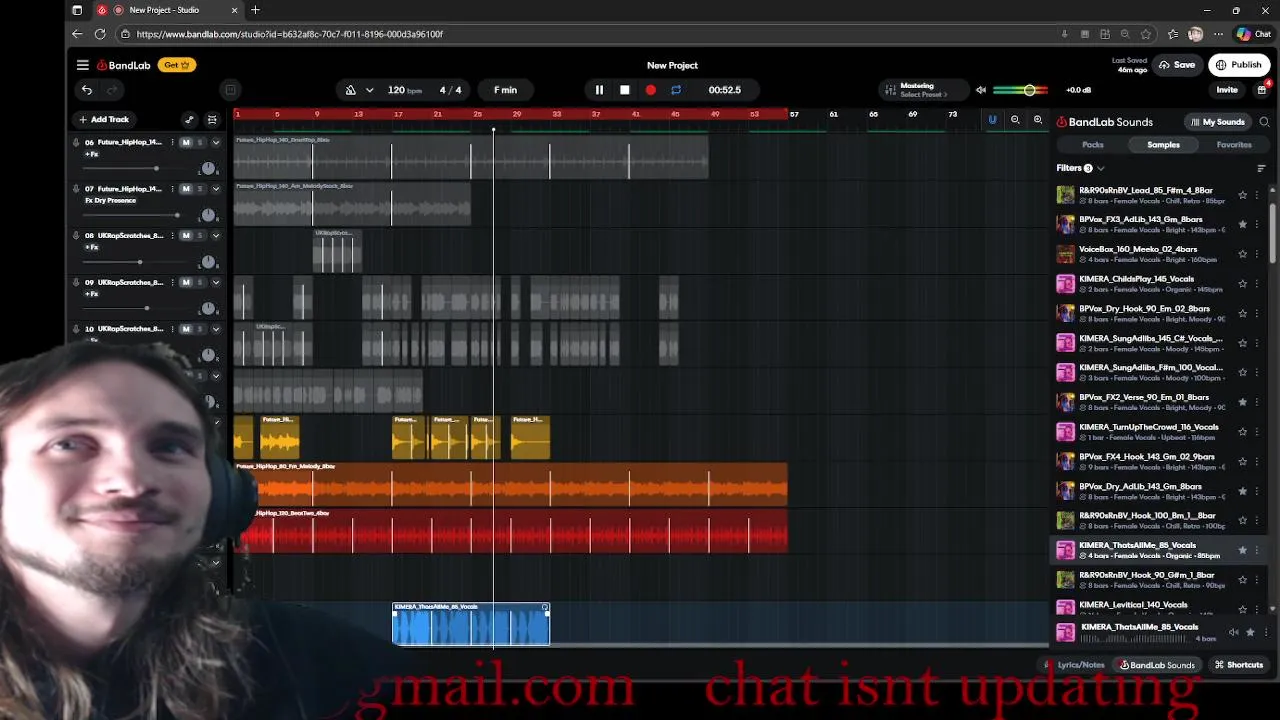Change the 4 / 4 time signature
1280x720 pixels.
point(451,90)
